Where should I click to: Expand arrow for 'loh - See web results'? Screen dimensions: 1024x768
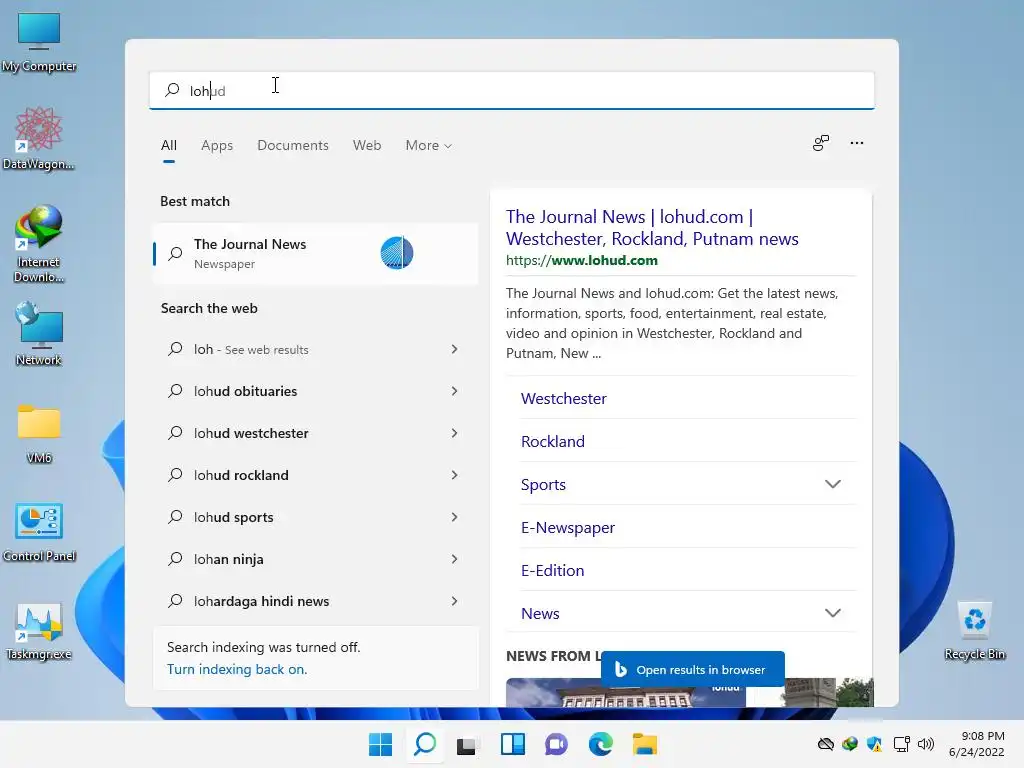455,349
